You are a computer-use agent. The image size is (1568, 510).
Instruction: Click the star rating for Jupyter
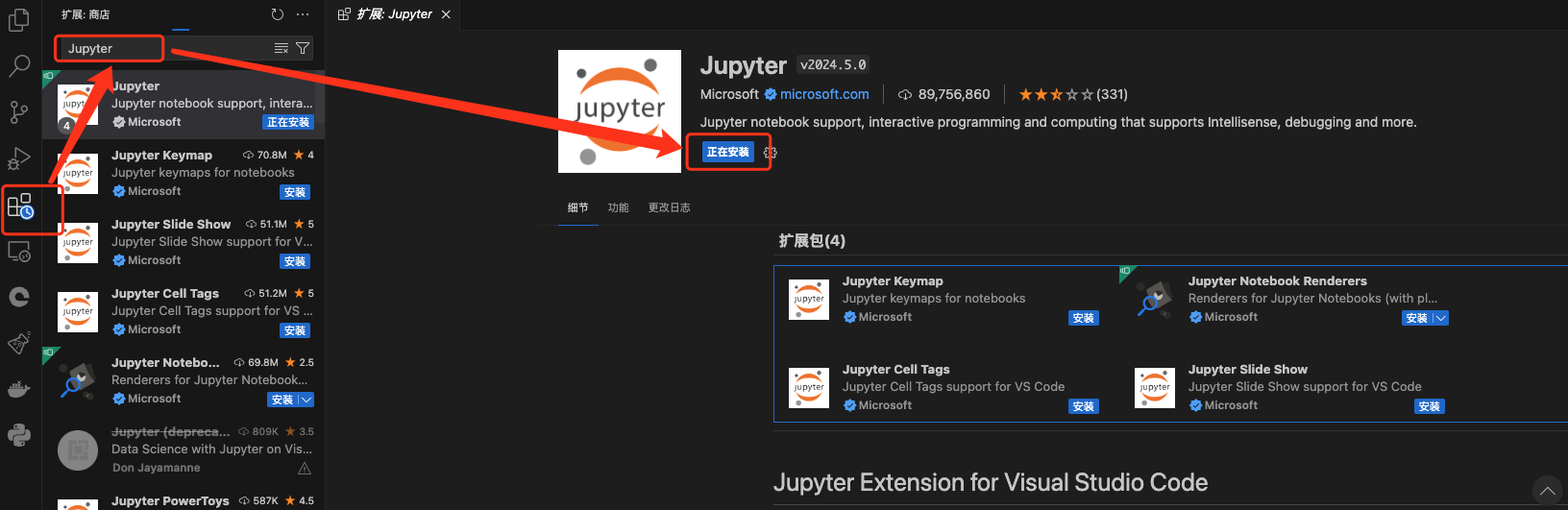point(1055,94)
